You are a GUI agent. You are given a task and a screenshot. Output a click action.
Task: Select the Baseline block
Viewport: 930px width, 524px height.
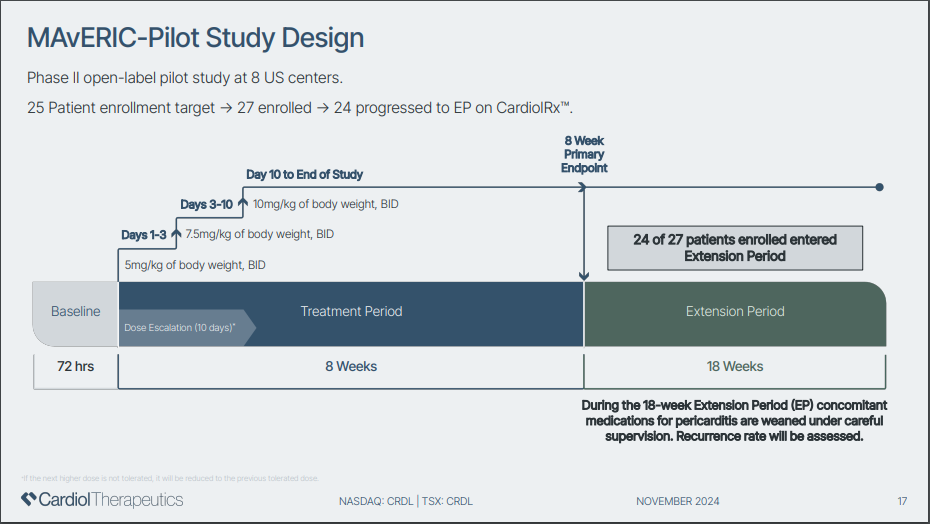click(x=75, y=313)
